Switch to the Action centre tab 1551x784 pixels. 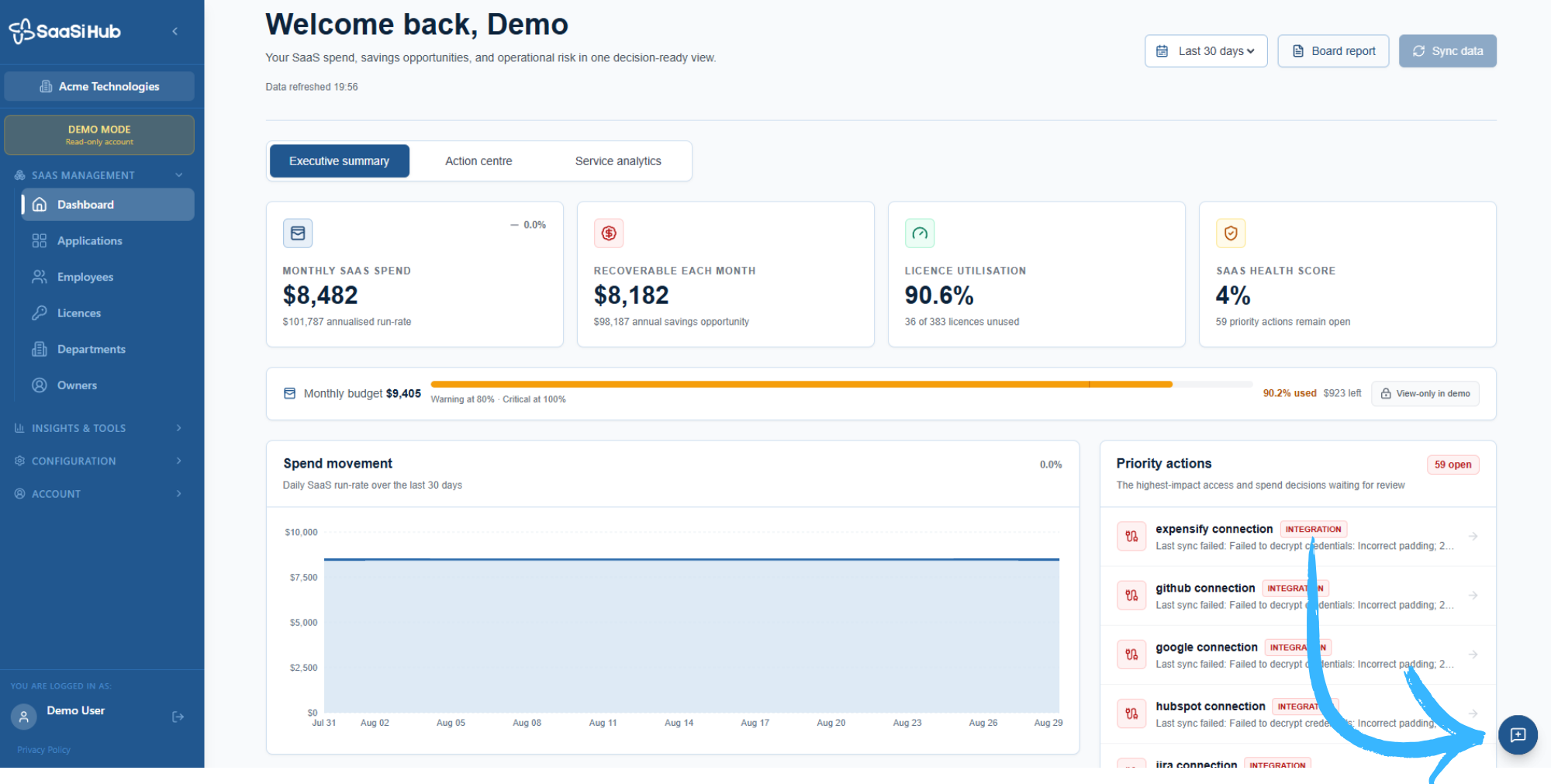point(478,161)
